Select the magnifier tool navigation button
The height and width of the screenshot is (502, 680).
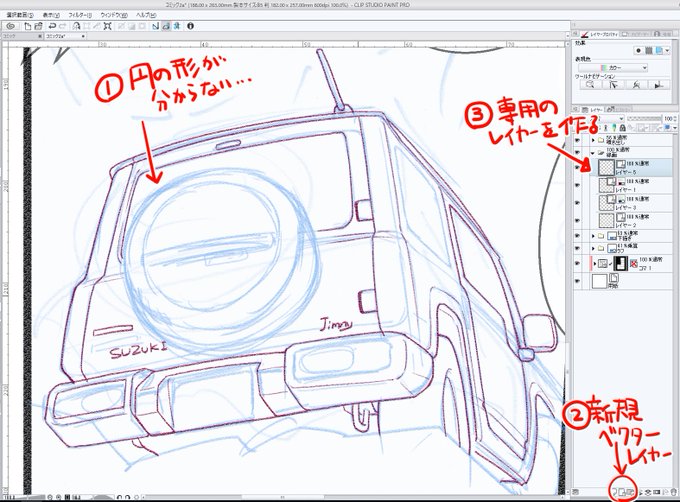pos(591,85)
